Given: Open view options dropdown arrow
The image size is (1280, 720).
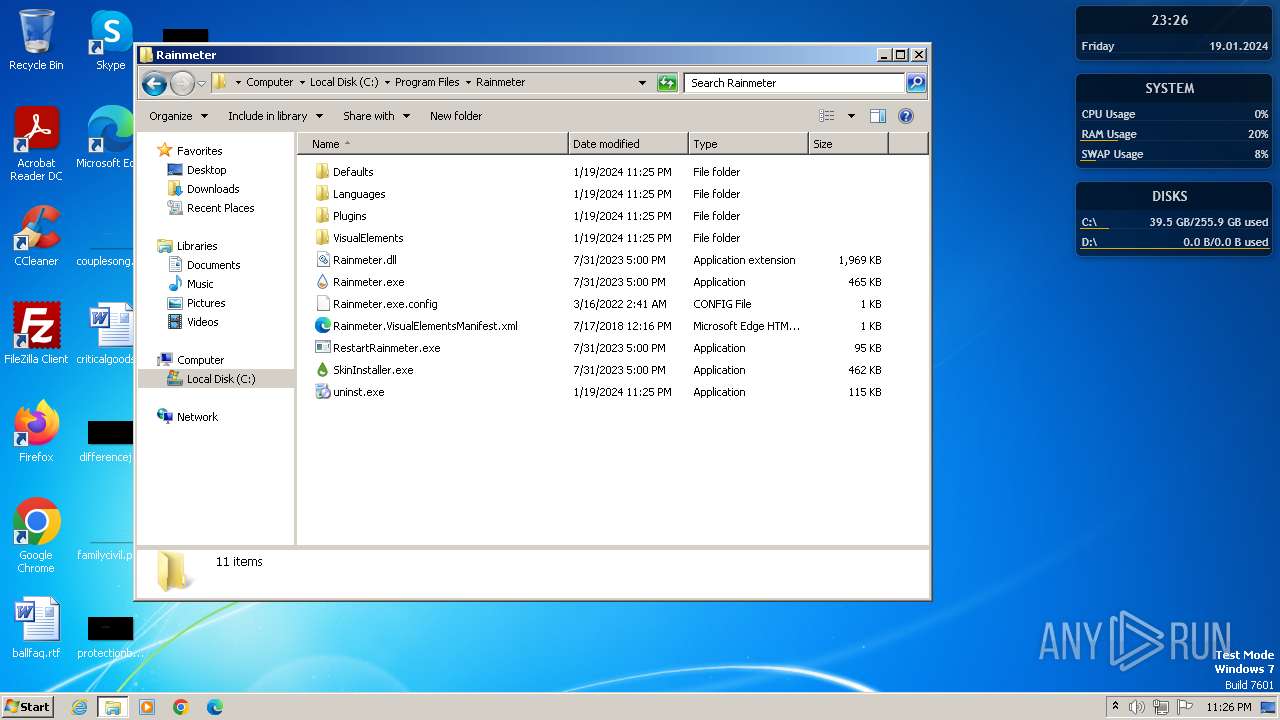Looking at the screenshot, I should tap(851, 116).
